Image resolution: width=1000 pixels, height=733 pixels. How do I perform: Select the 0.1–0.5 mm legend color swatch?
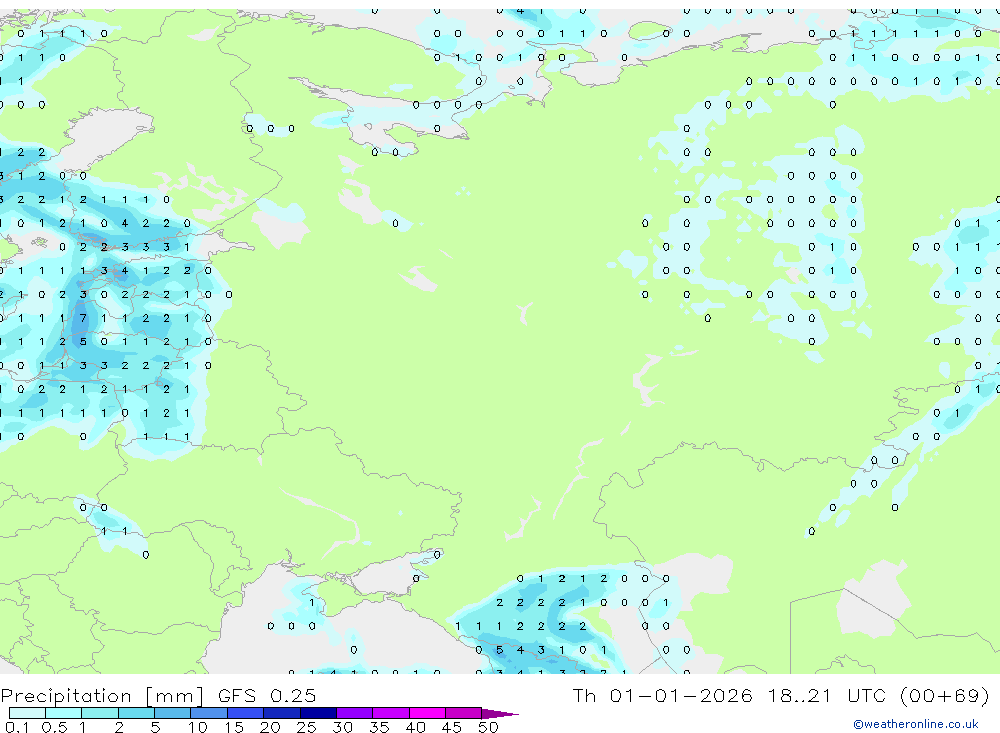point(27,713)
